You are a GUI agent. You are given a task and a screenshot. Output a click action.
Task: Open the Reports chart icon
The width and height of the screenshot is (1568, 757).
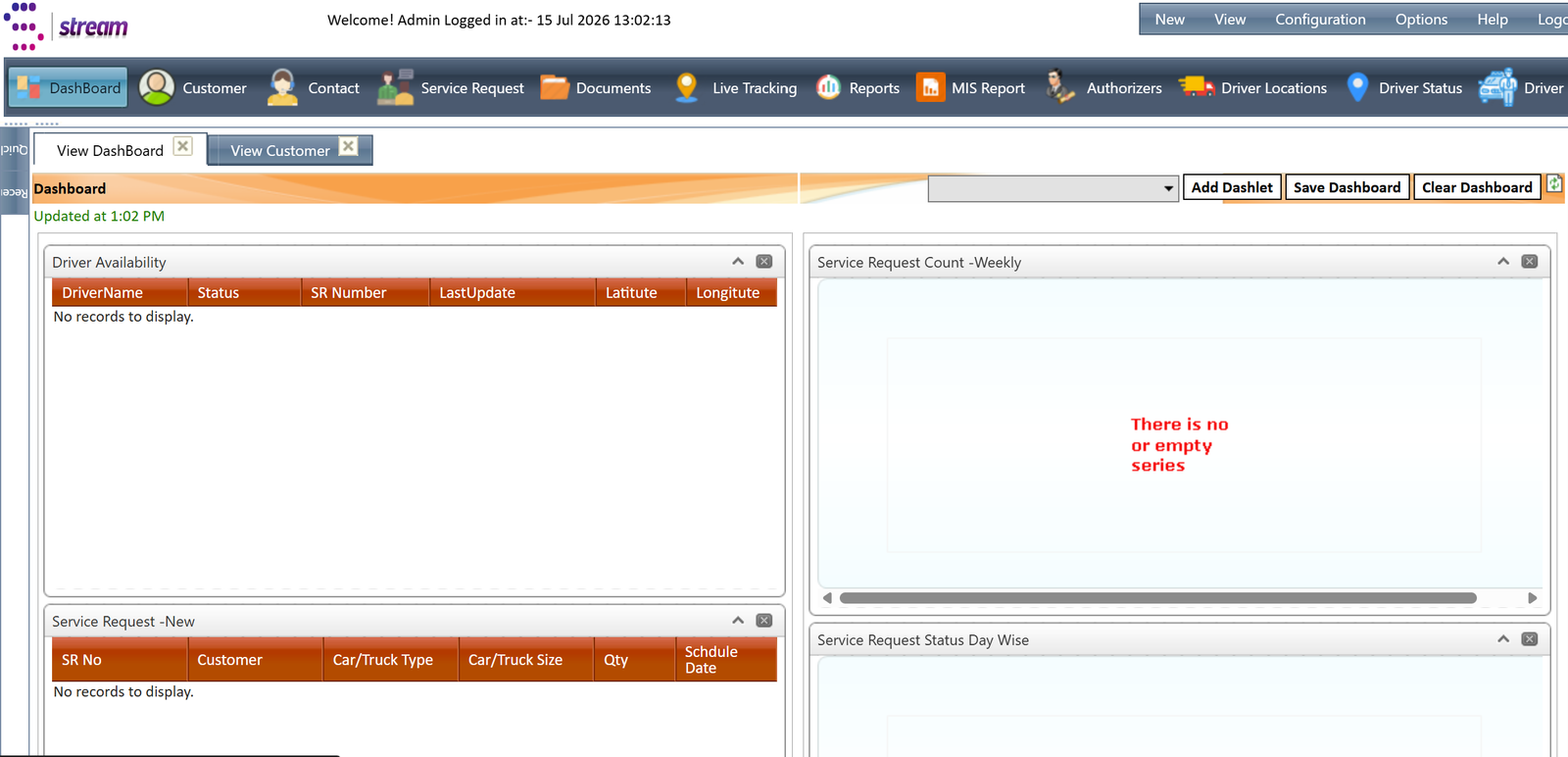click(x=829, y=87)
